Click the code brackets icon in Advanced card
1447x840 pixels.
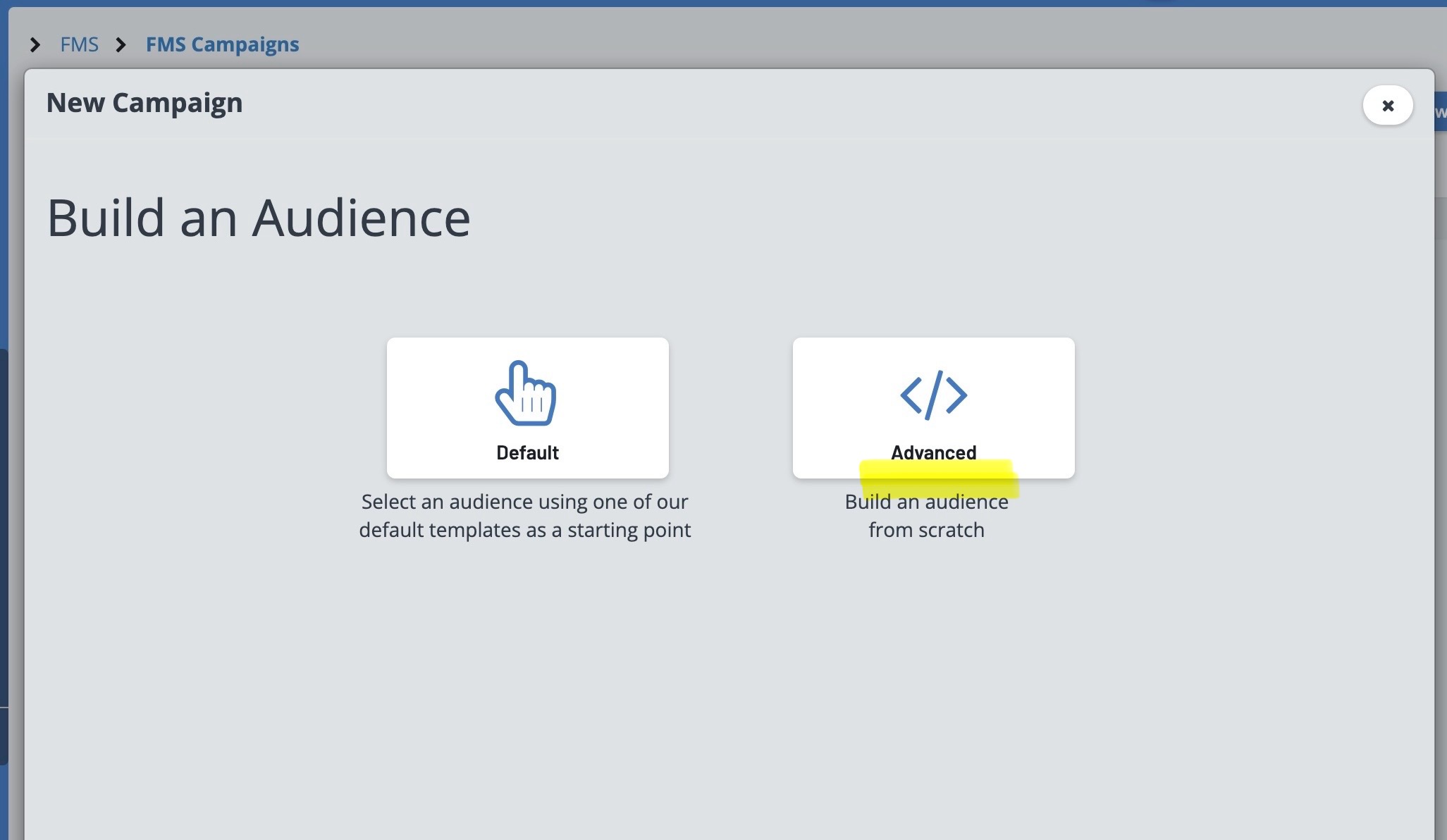(933, 395)
